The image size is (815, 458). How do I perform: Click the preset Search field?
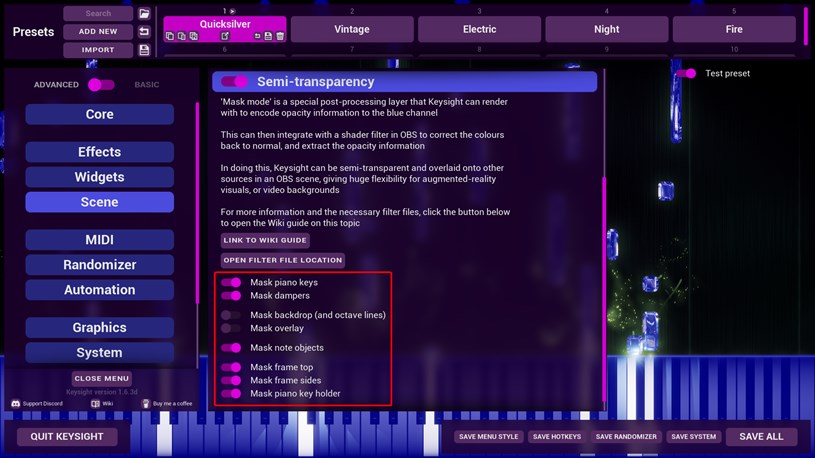(x=98, y=14)
